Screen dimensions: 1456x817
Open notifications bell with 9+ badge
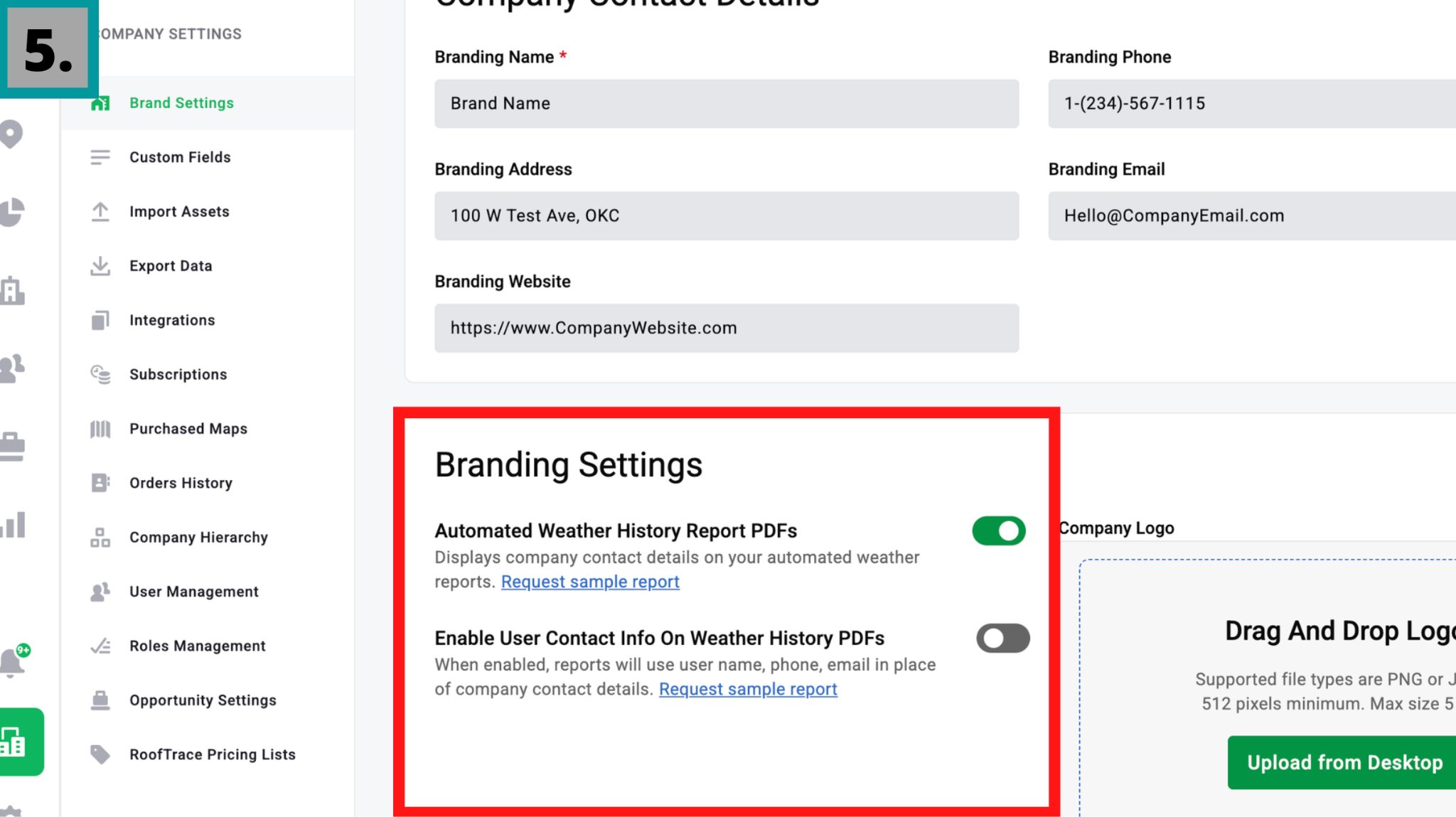[12, 662]
